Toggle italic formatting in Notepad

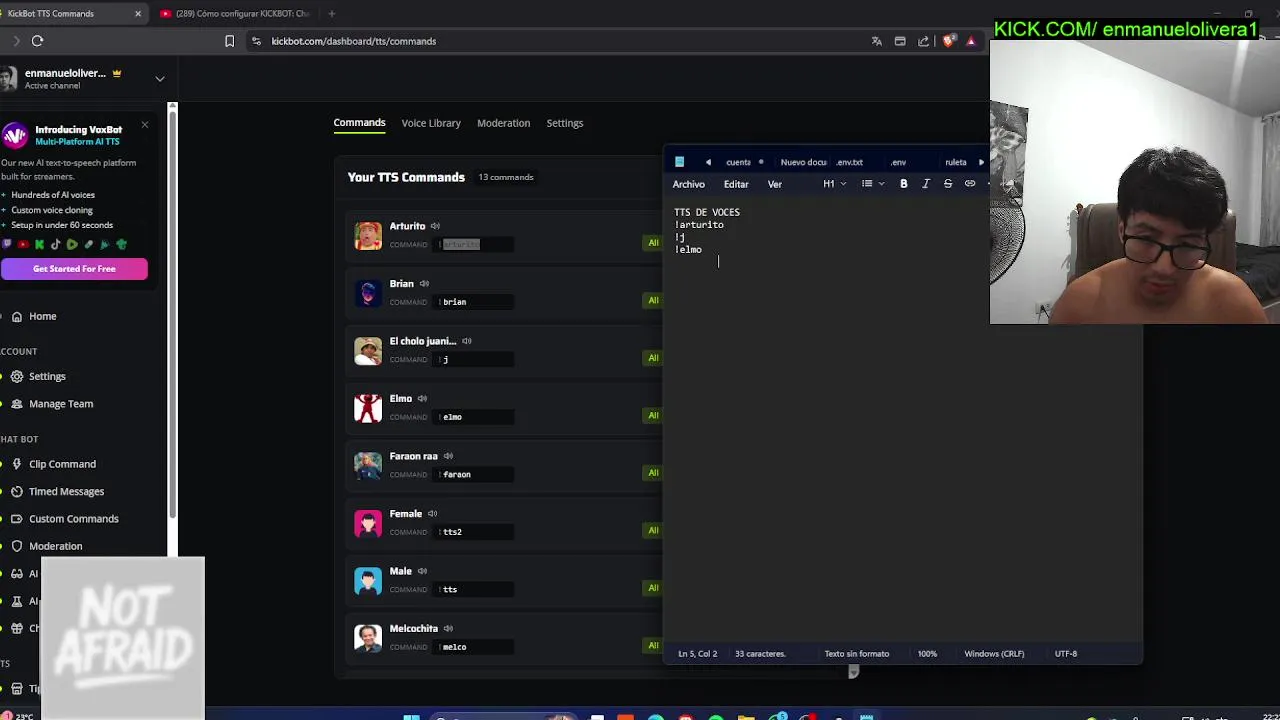tap(926, 184)
